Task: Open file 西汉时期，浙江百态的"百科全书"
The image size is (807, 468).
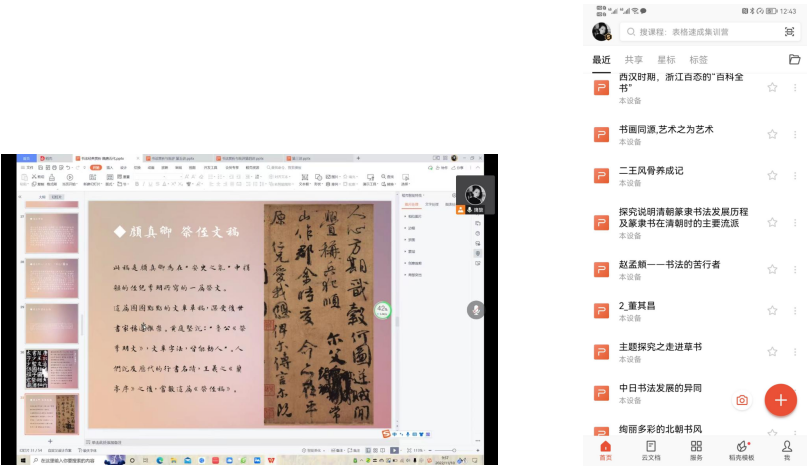Action: (681, 83)
